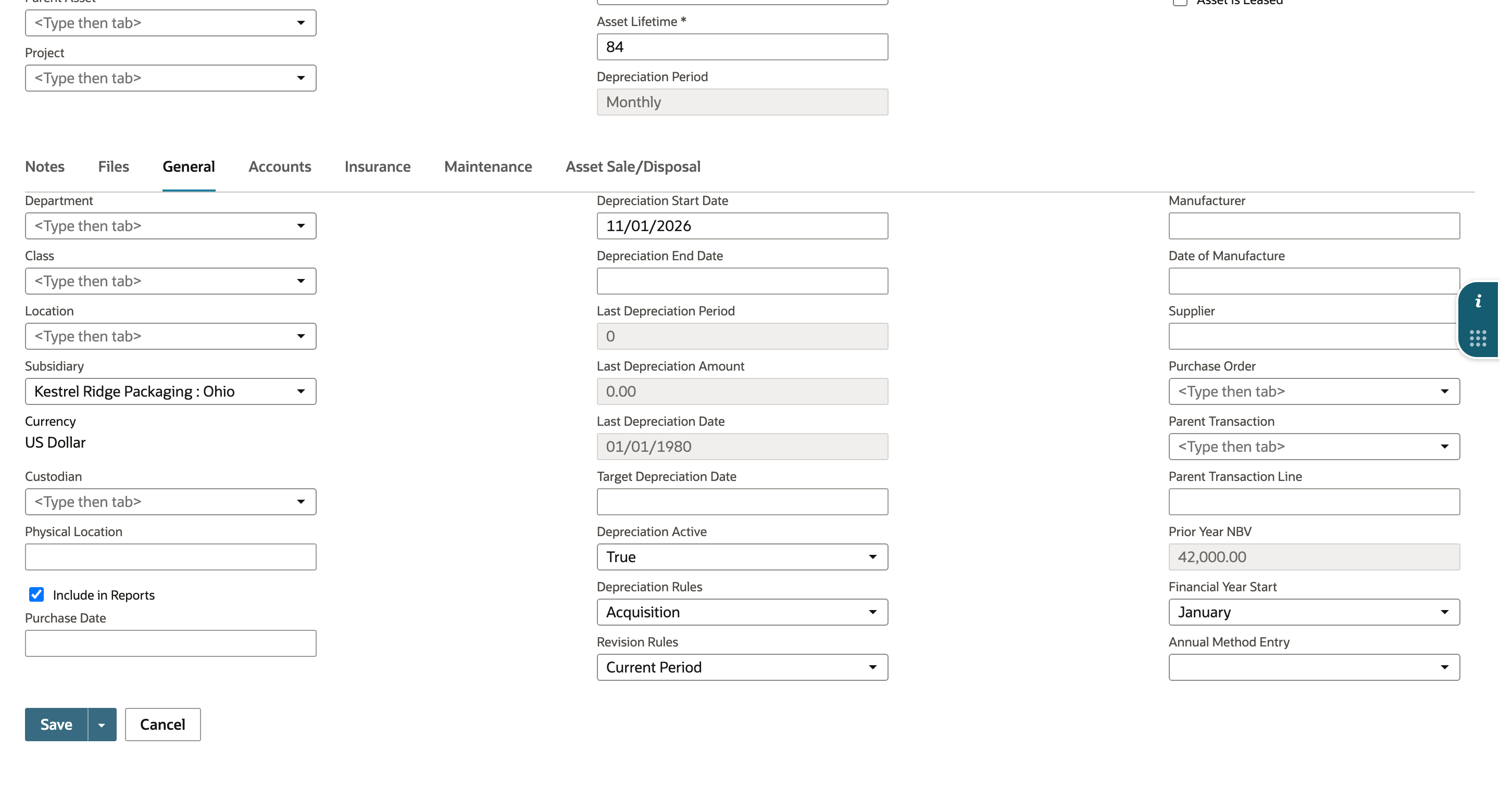1500x812 pixels.
Task: Change Depreciation Active dropdown set to True
Action: click(742, 557)
